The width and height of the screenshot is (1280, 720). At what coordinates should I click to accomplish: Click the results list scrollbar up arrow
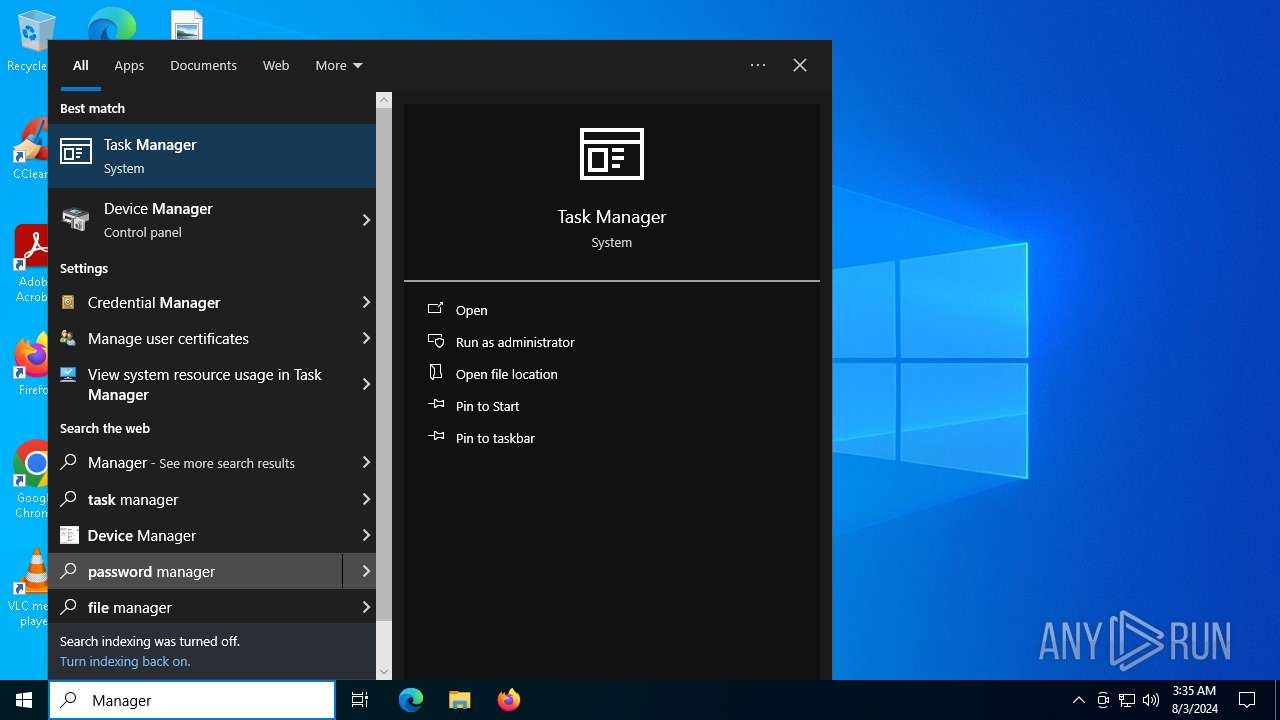coord(384,100)
